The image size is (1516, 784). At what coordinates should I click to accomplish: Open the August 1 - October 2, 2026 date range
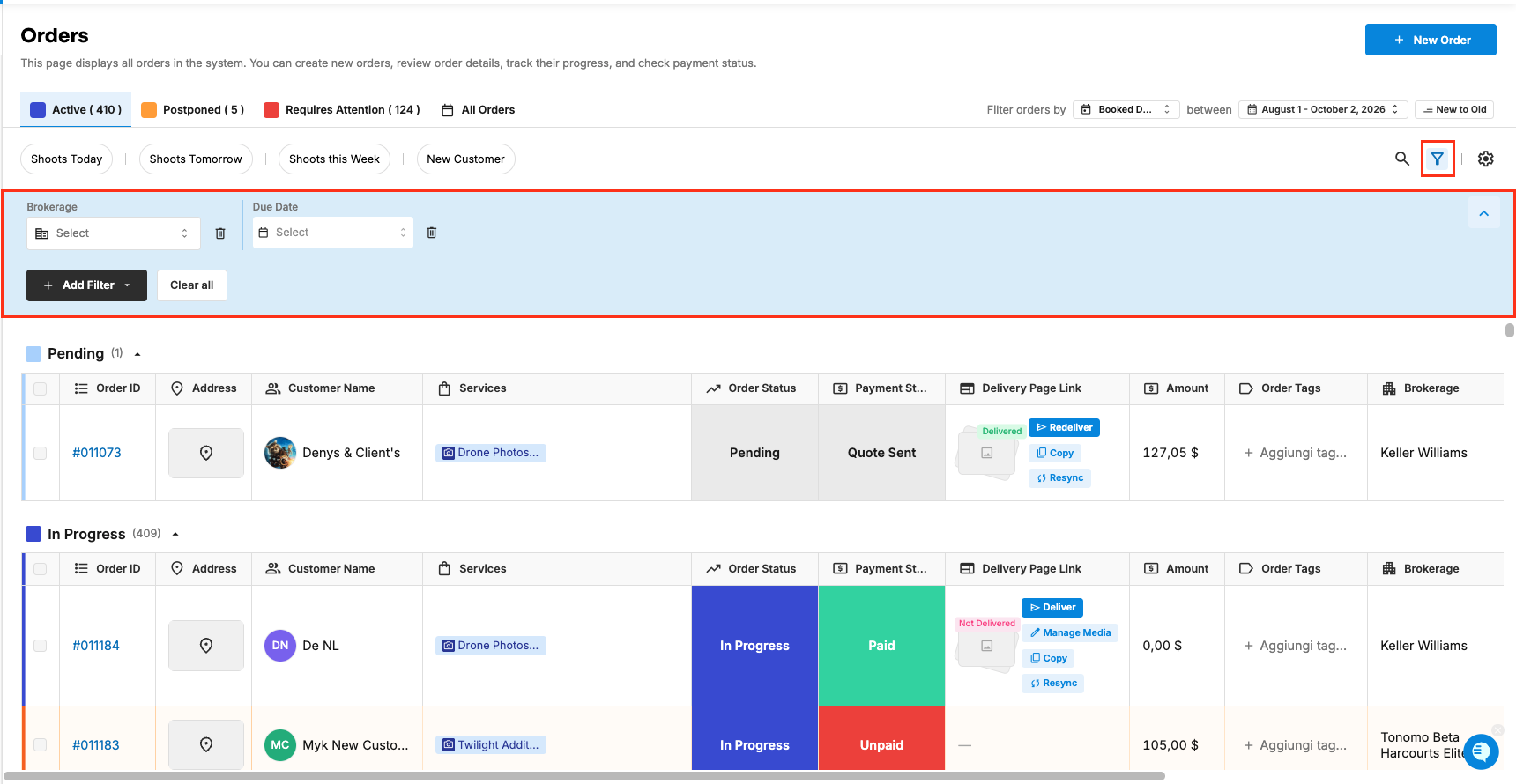pos(1323,109)
